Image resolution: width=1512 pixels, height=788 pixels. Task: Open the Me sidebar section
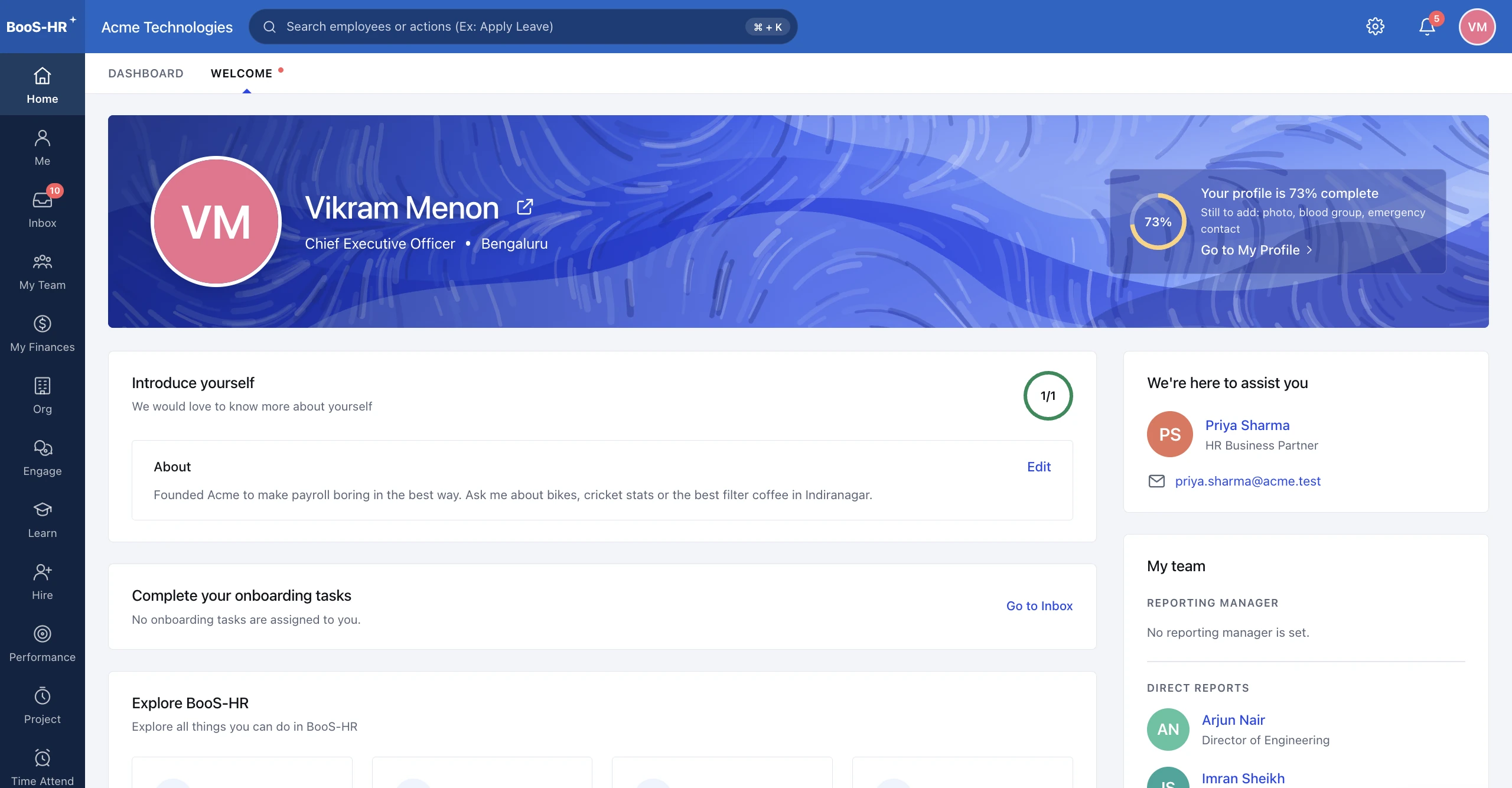[x=42, y=146]
